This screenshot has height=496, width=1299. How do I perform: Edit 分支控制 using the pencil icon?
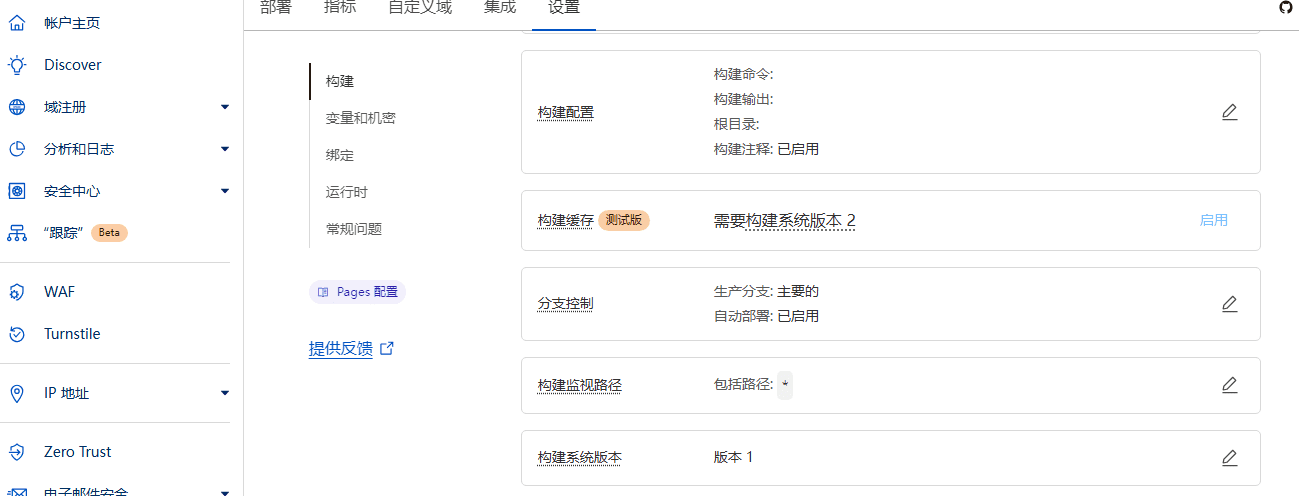(x=1229, y=304)
